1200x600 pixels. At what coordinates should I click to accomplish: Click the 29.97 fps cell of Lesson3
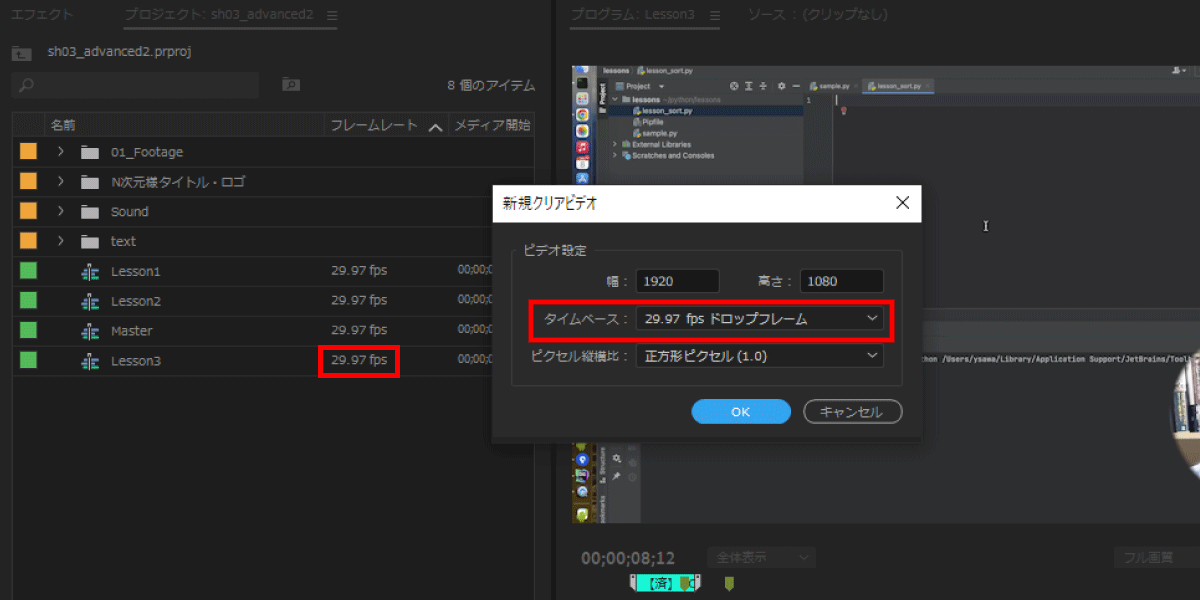(x=359, y=361)
